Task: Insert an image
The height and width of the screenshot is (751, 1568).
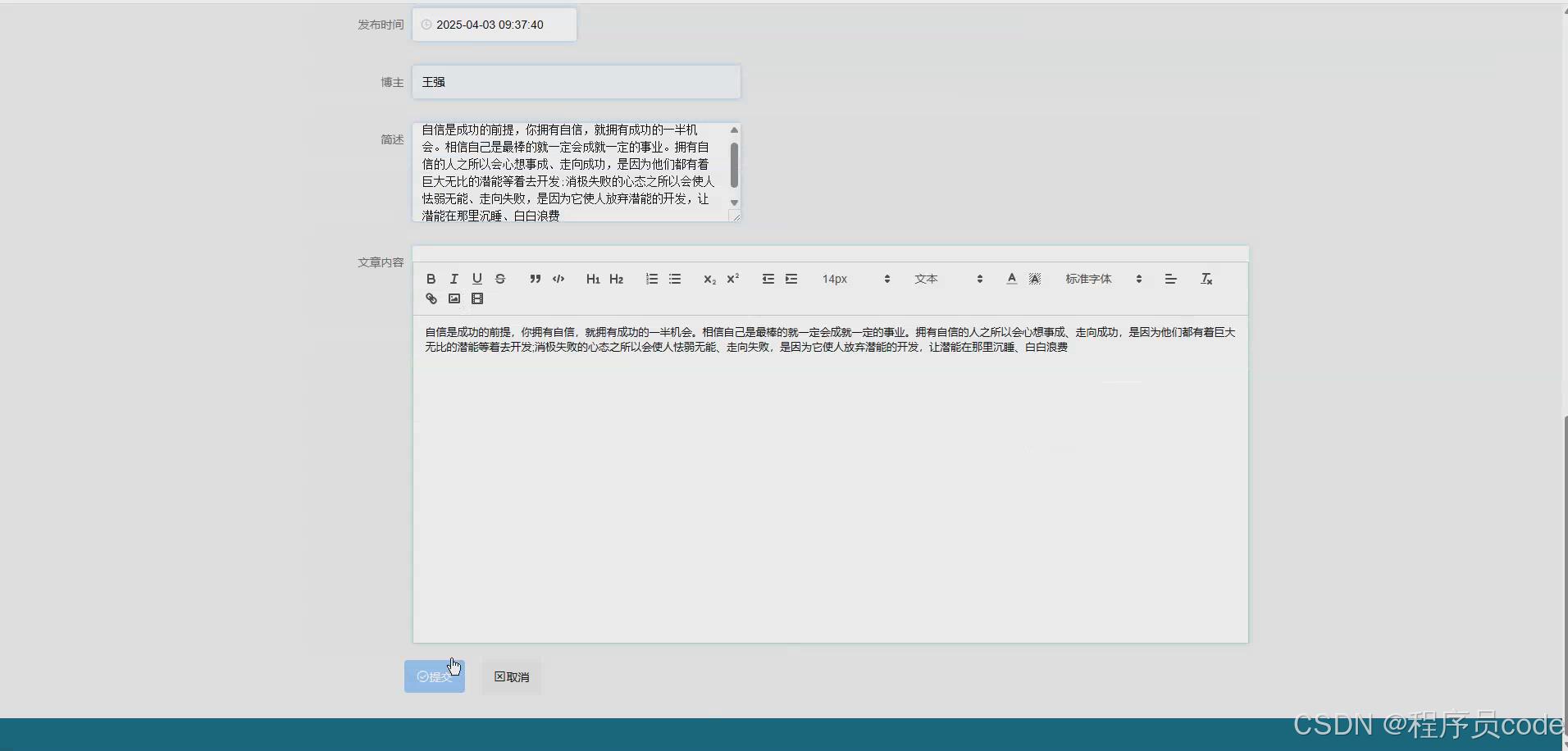Action: tap(454, 298)
